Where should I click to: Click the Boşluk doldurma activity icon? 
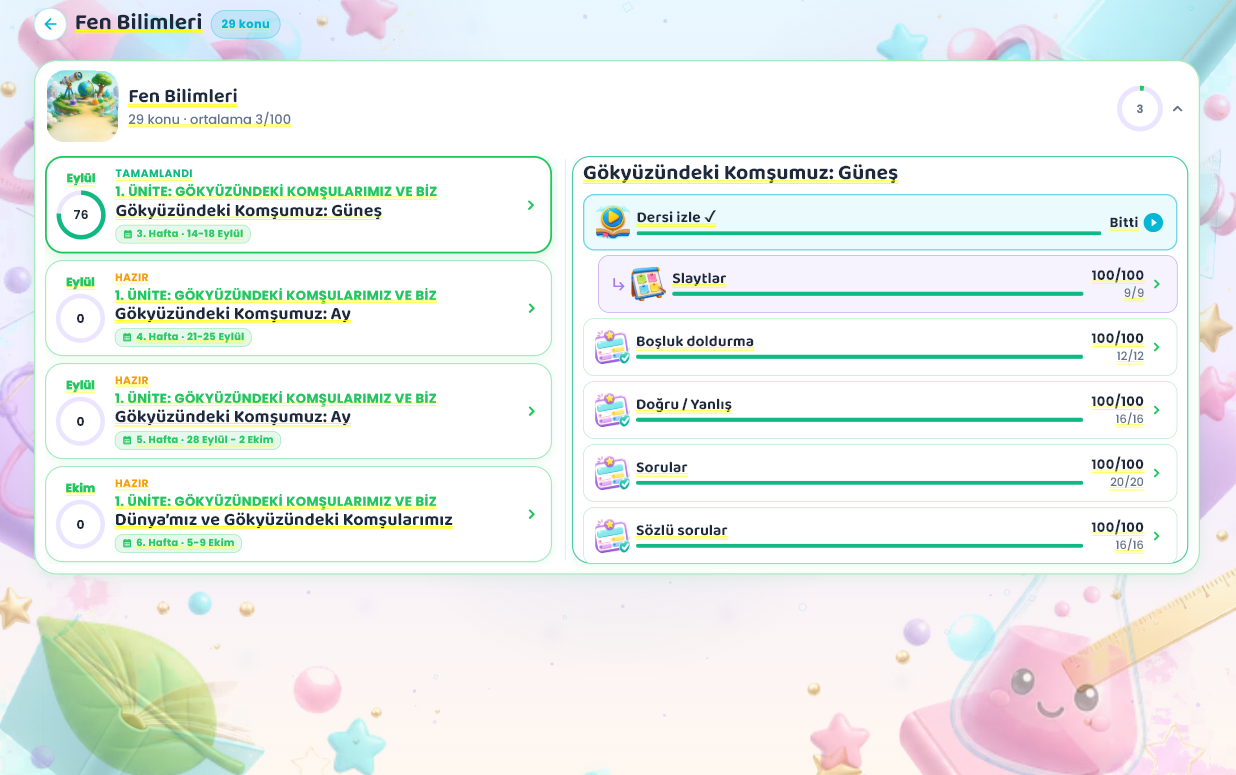tap(612, 347)
